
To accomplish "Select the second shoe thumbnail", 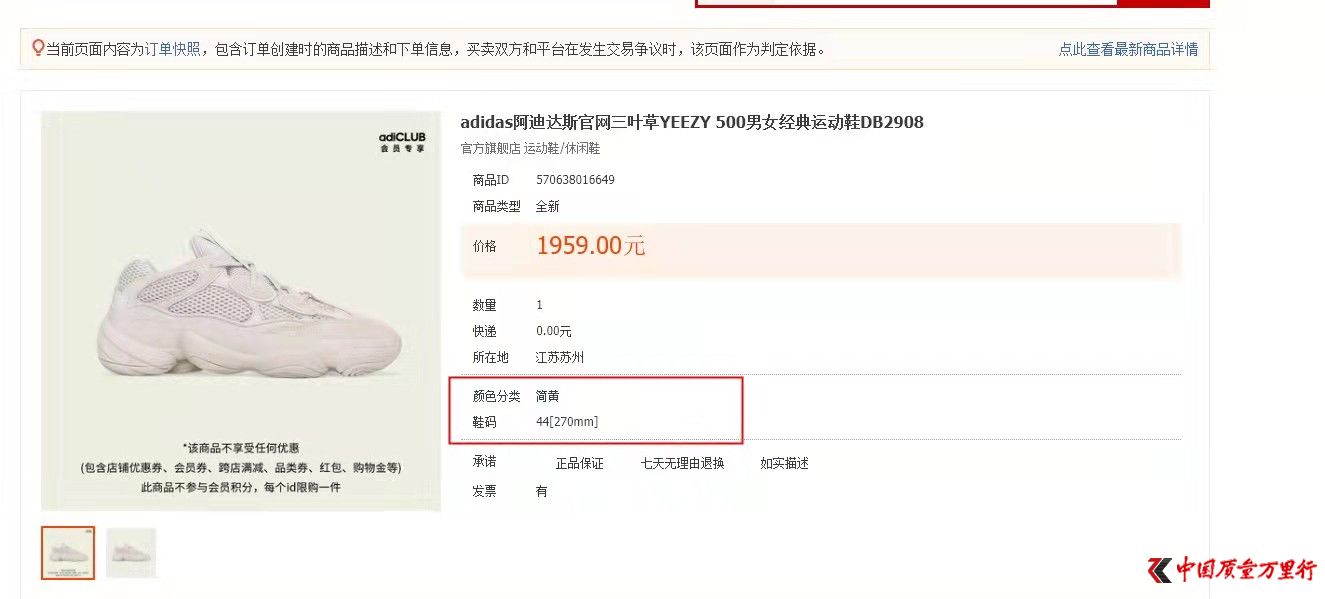I will [131, 553].
